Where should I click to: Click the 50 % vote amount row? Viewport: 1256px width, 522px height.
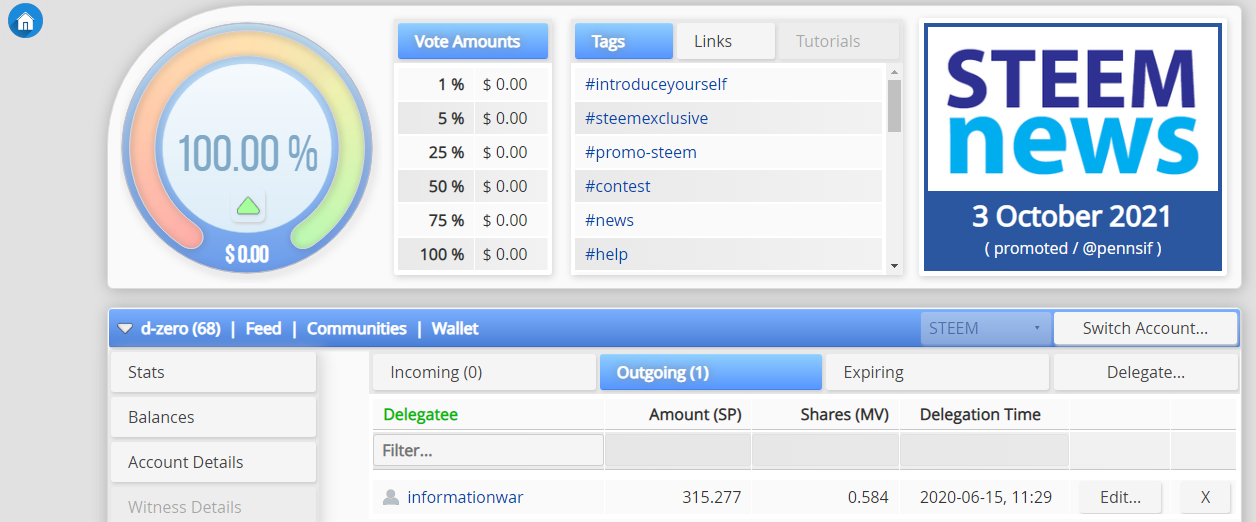(473, 186)
